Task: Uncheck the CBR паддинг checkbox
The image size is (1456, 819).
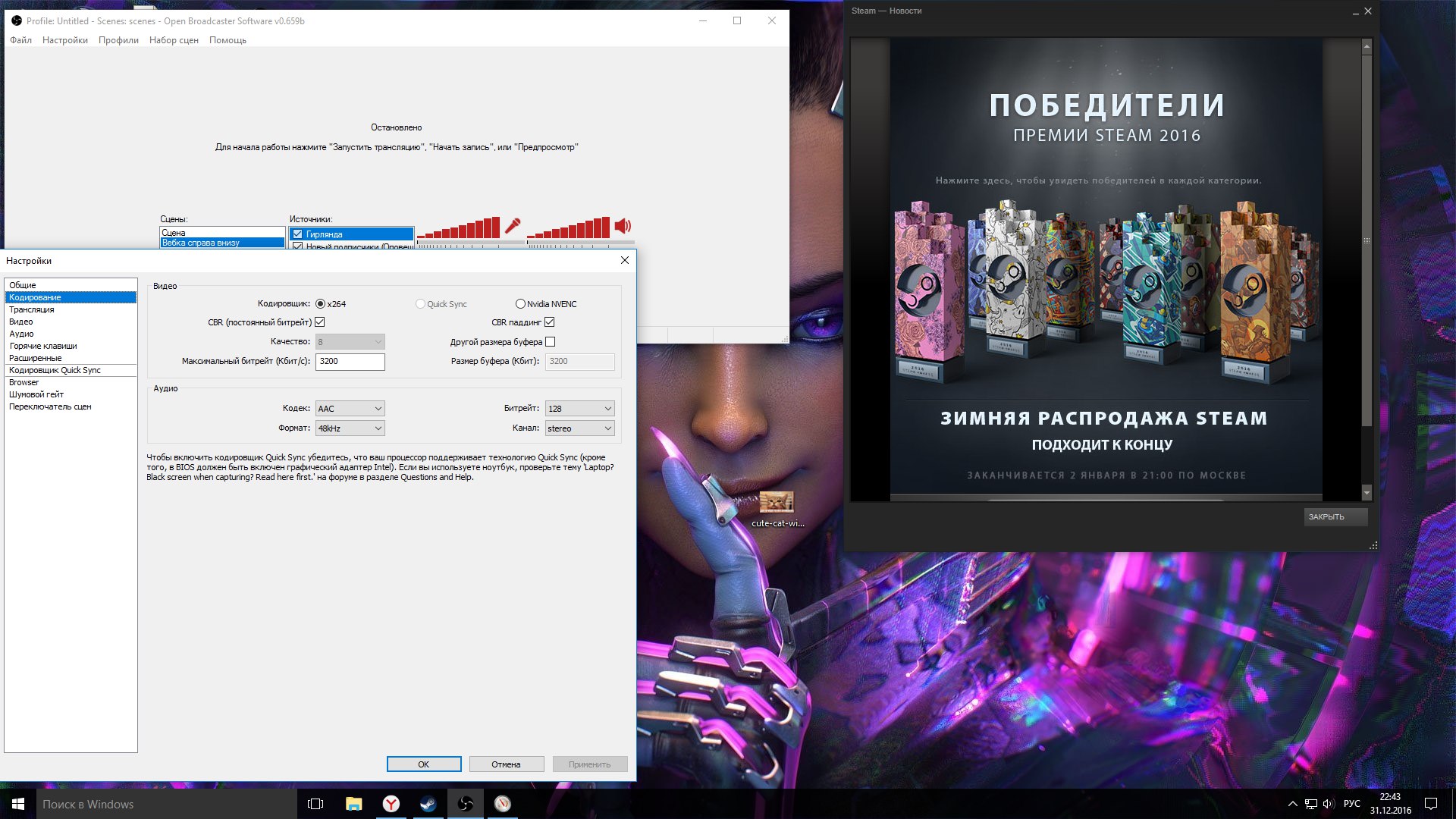Action: (x=548, y=322)
